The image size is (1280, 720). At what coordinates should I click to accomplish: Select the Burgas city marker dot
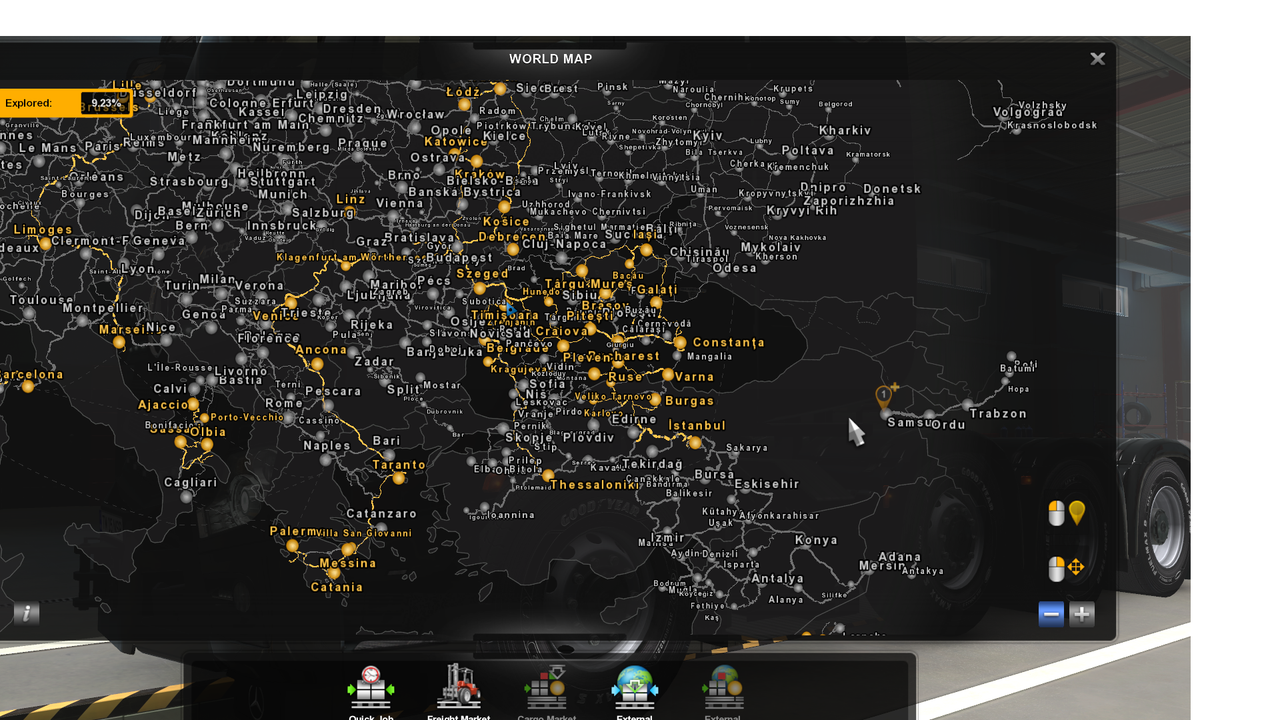pos(657,402)
